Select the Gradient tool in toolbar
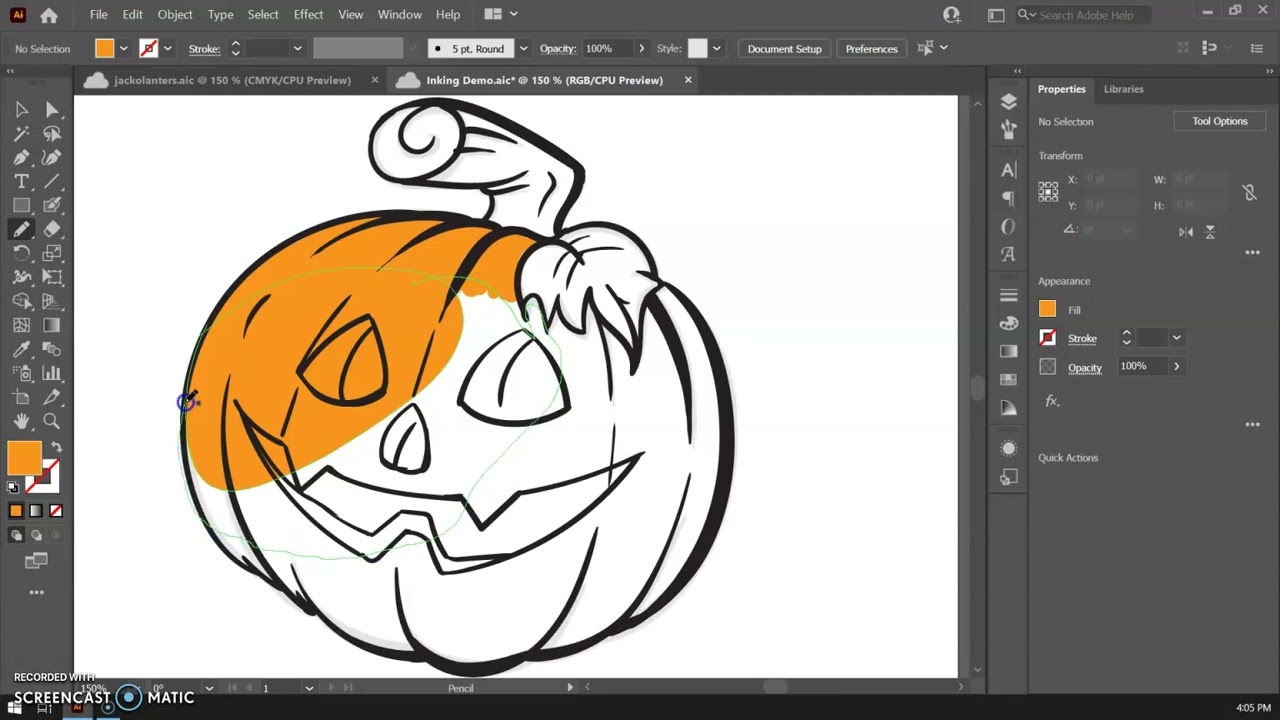The height and width of the screenshot is (720, 1280). click(x=52, y=325)
